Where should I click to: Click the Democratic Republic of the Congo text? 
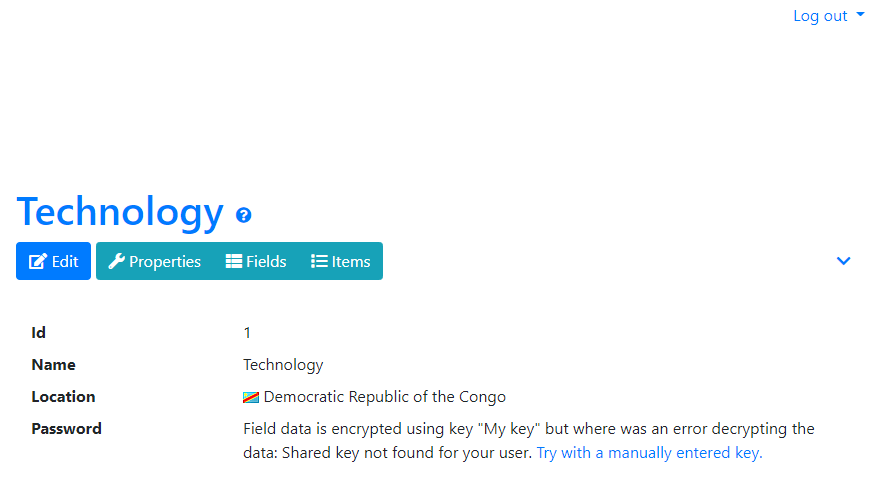385,397
